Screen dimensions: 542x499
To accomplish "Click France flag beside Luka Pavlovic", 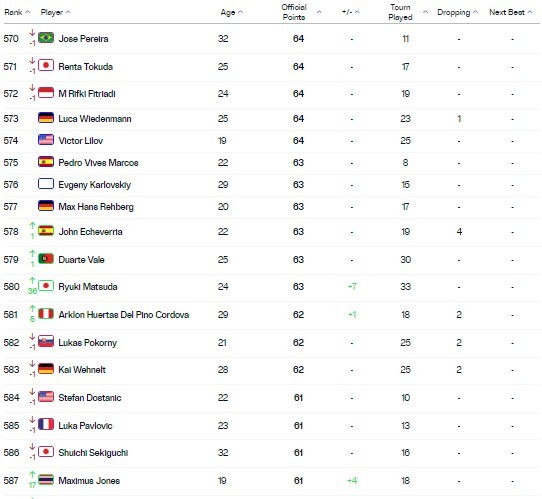I will [x=46, y=424].
